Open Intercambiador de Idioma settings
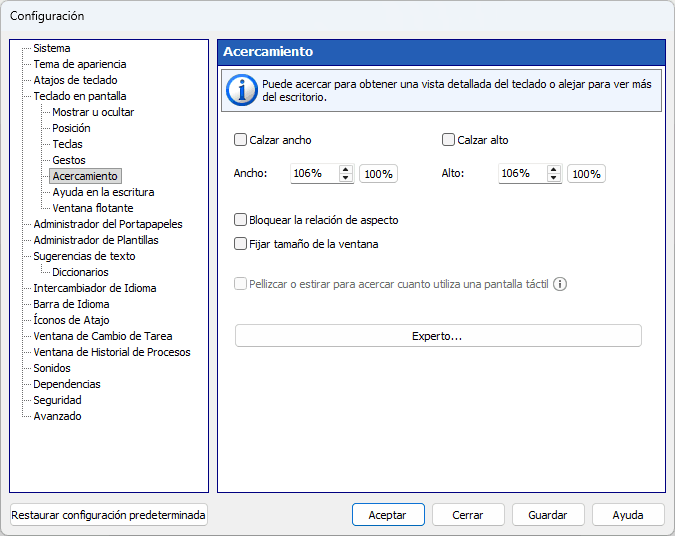The image size is (675, 536). coord(95,288)
